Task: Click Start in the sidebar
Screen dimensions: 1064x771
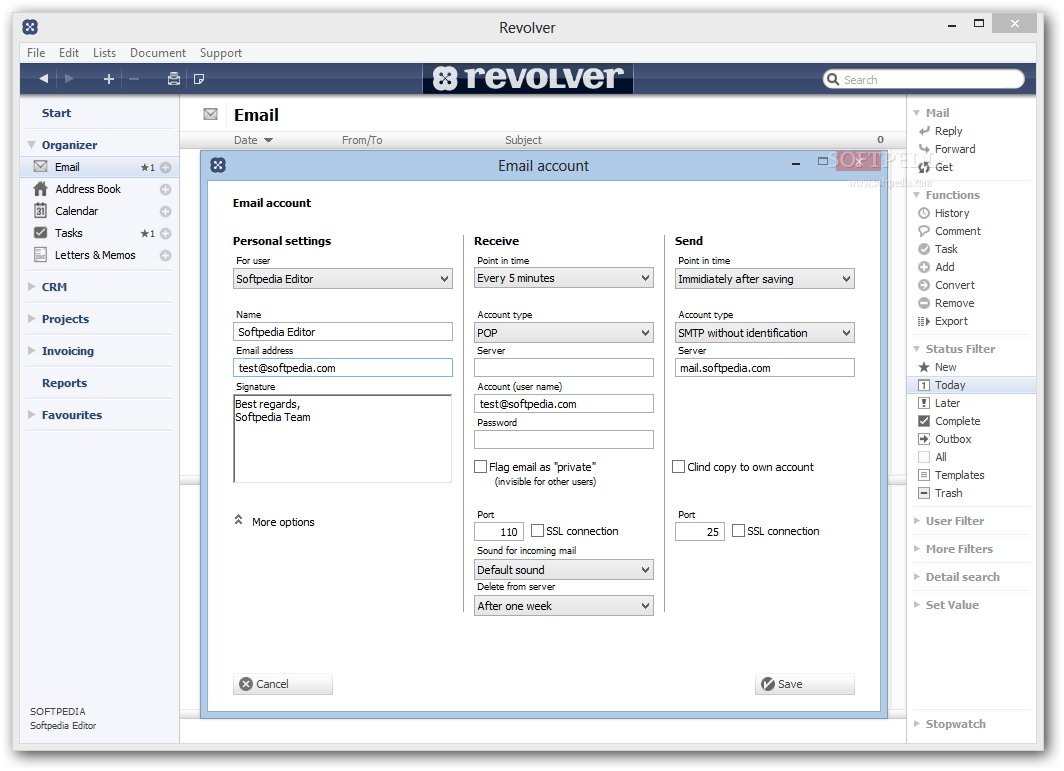Action: pyautogui.click(x=56, y=113)
